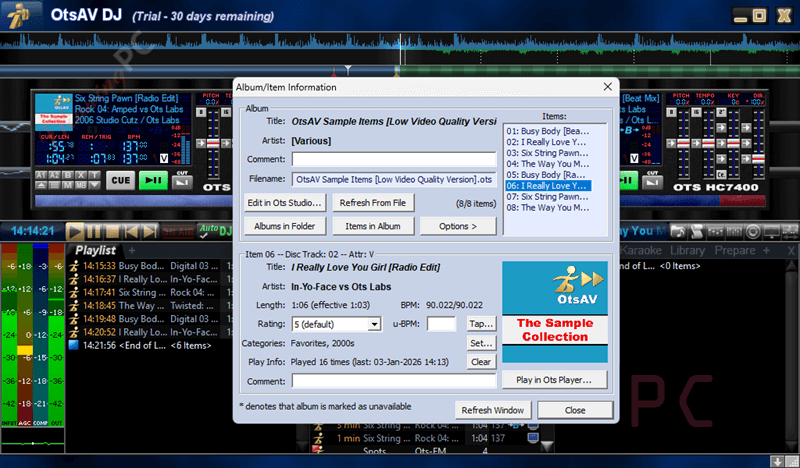Viewport: 800px width, 468px height.
Task: Click the CUE button on left deck
Action: [120, 180]
